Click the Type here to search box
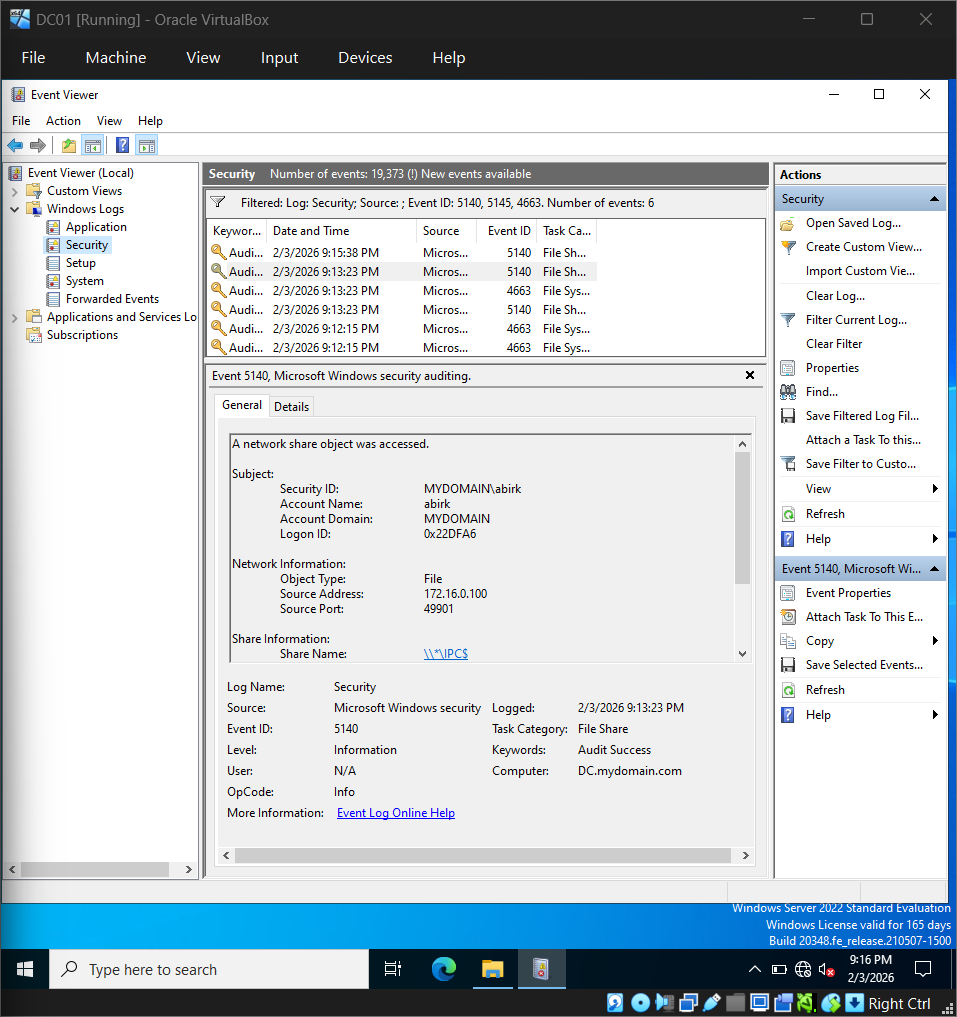The image size is (957, 1017). pyautogui.click(x=210, y=970)
